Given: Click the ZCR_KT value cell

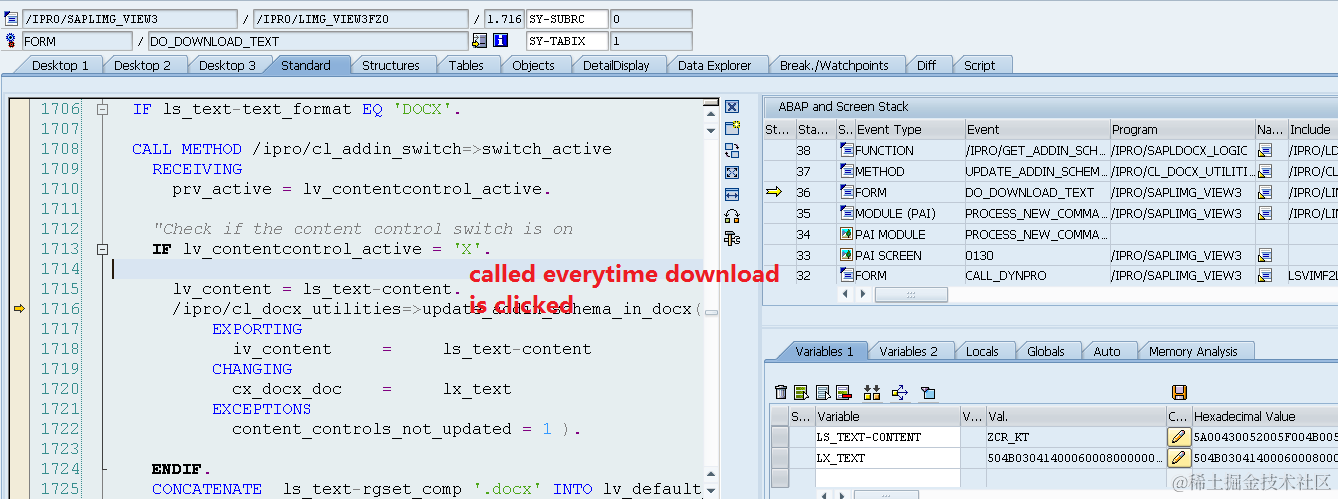Looking at the screenshot, I should tap(1075, 437).
